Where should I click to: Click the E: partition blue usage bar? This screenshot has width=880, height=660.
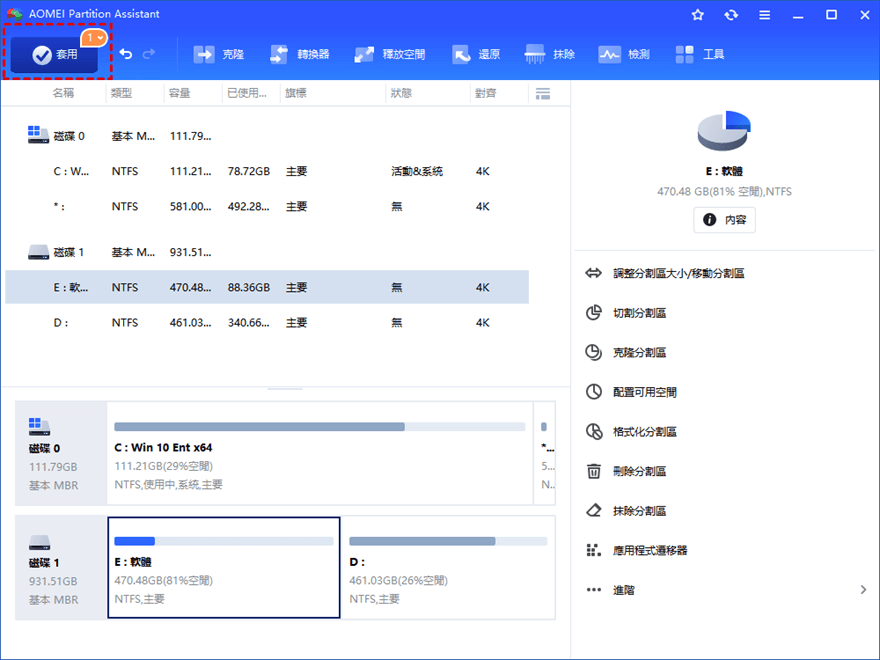coord(224,541)
